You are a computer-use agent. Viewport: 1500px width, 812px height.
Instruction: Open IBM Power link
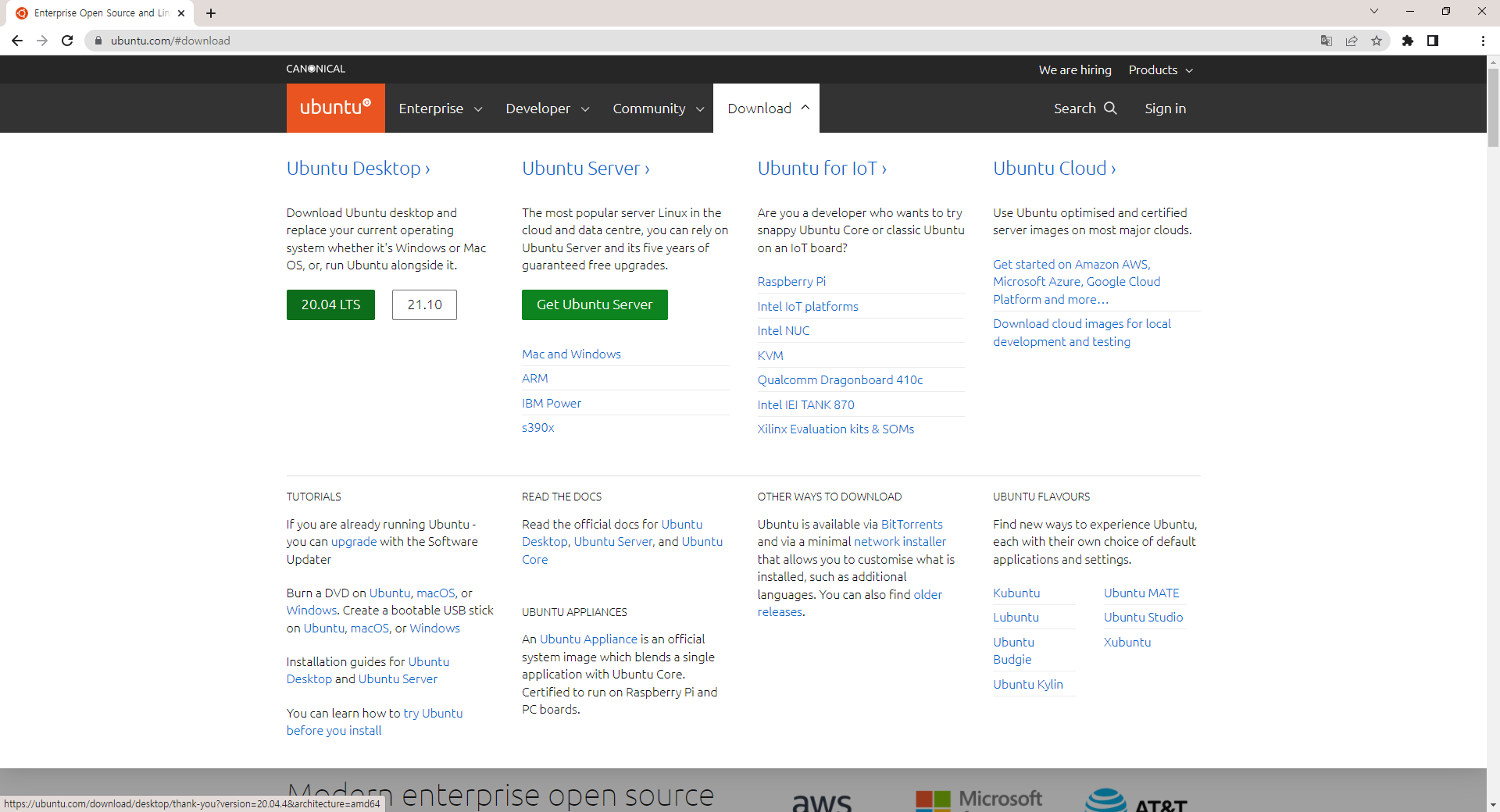(552, 404)
